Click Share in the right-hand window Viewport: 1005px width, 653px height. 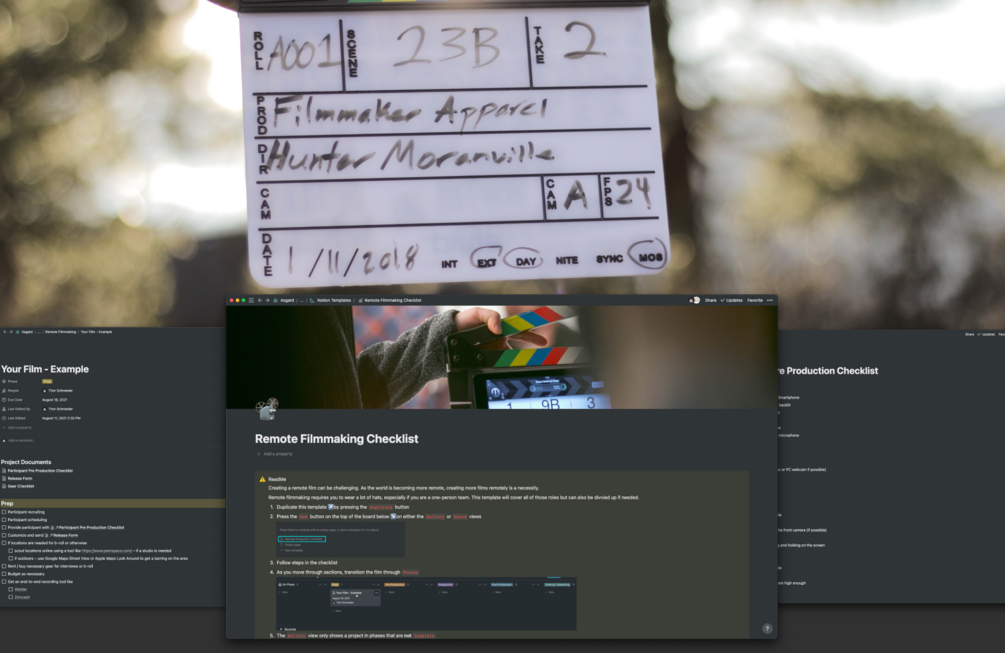point(969,334)
